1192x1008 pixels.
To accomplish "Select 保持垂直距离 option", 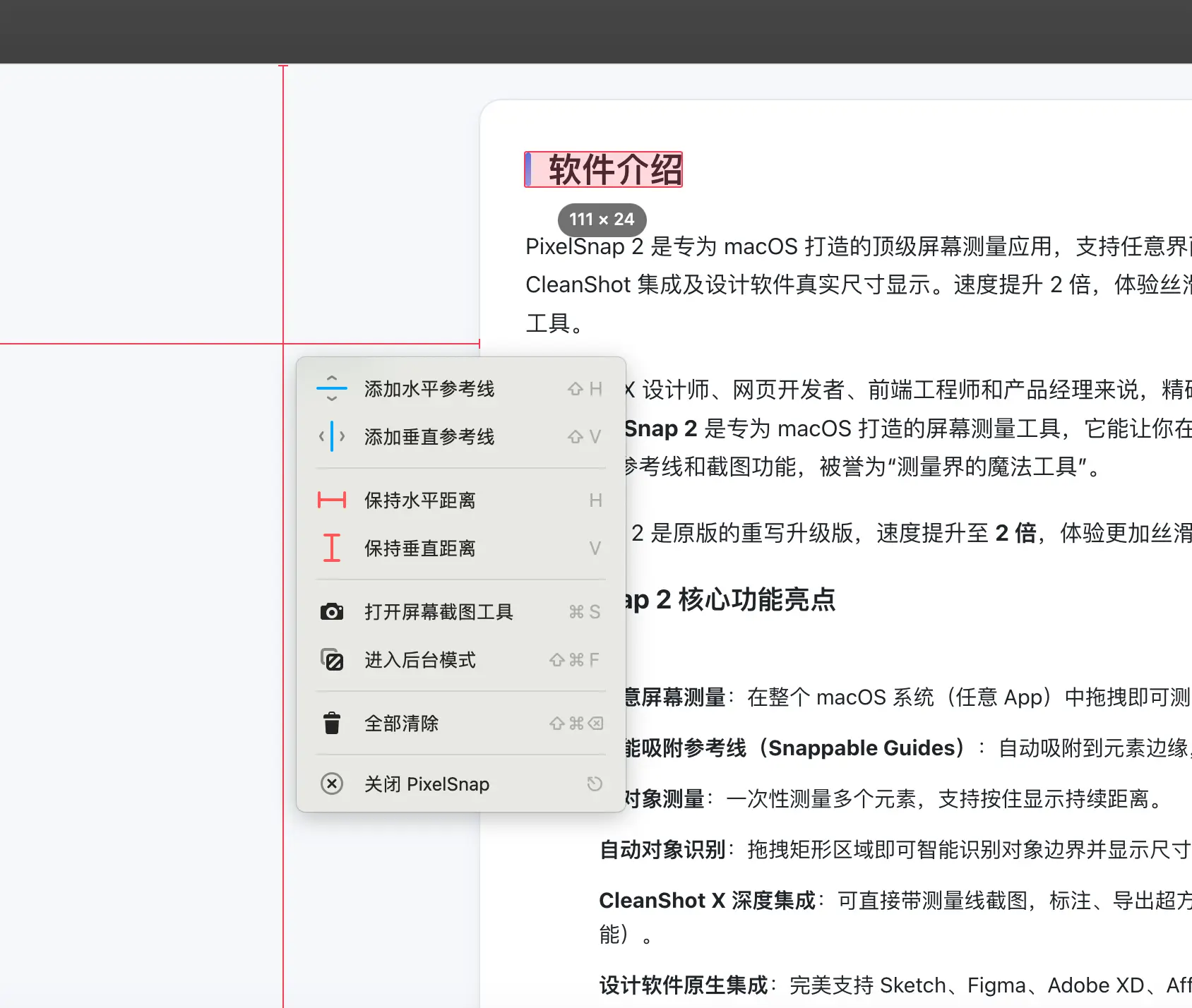I will tap(461, 548).
